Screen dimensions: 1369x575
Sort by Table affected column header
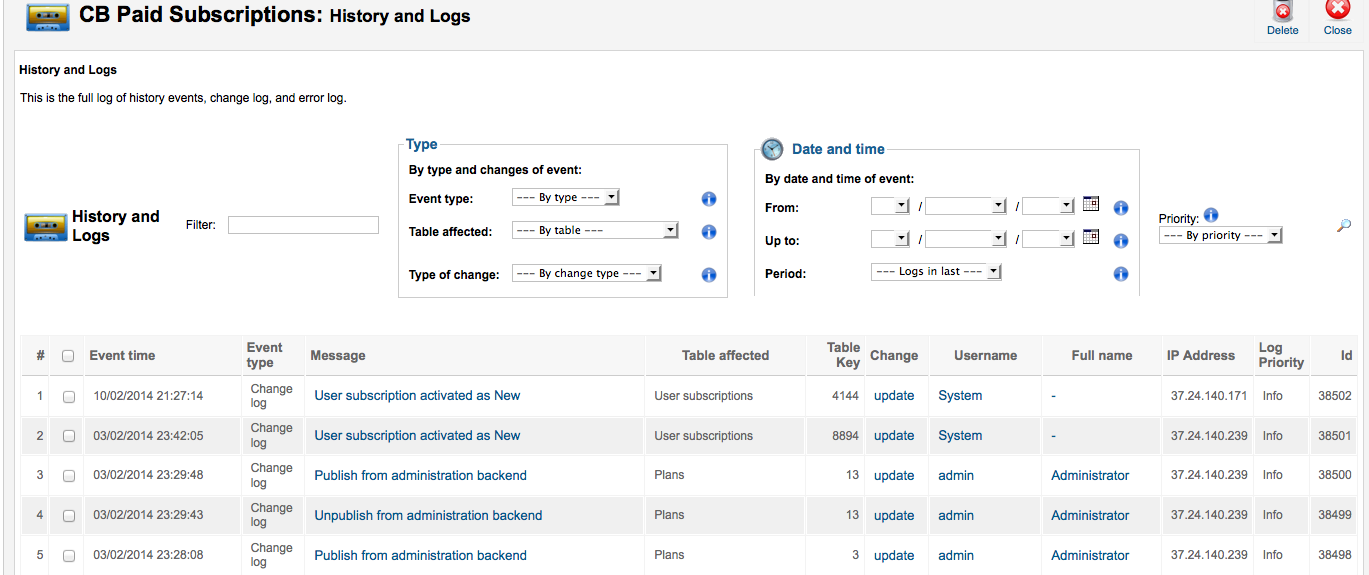[725, 355]
